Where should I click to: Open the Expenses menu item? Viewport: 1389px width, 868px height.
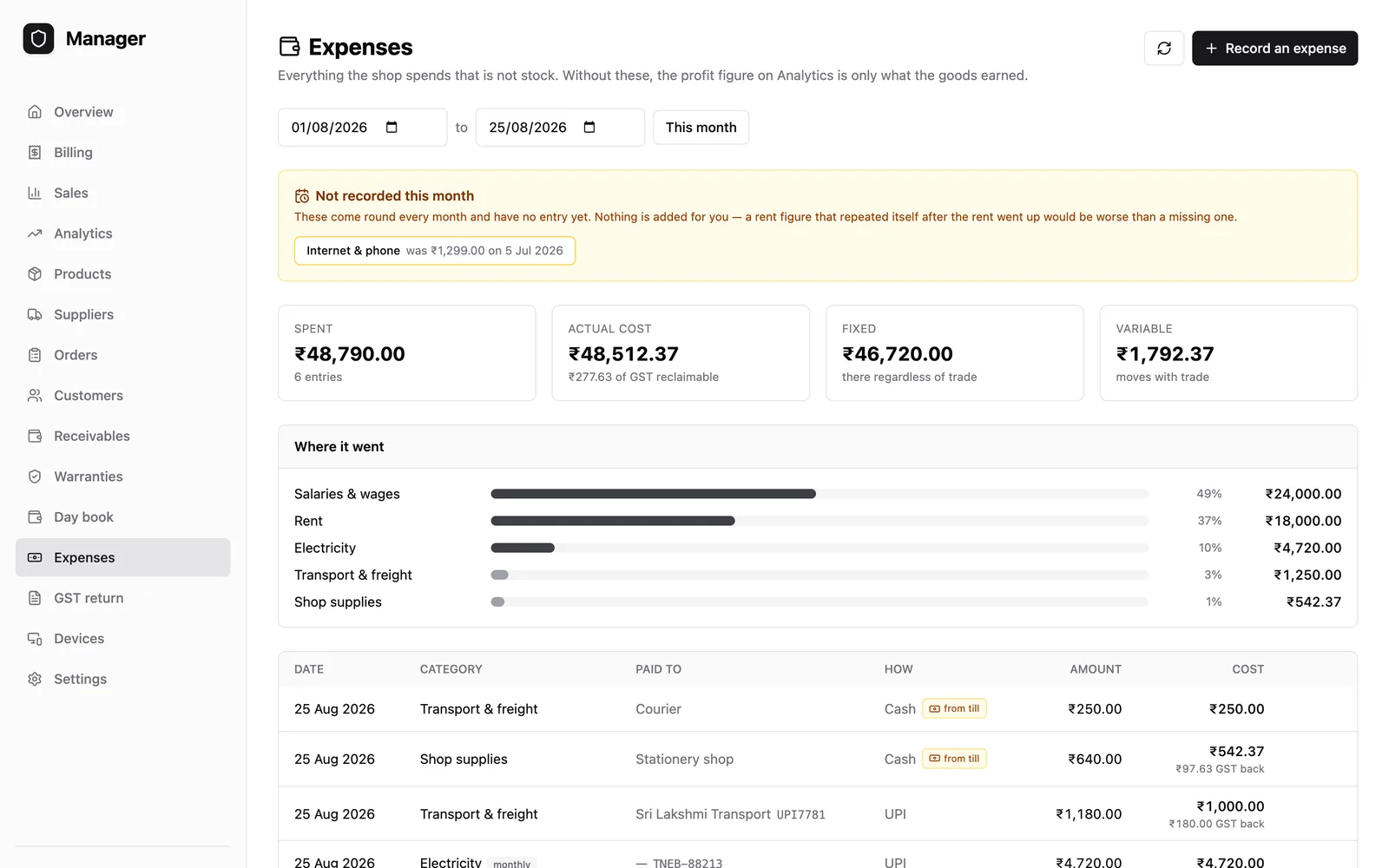point(123,557)
